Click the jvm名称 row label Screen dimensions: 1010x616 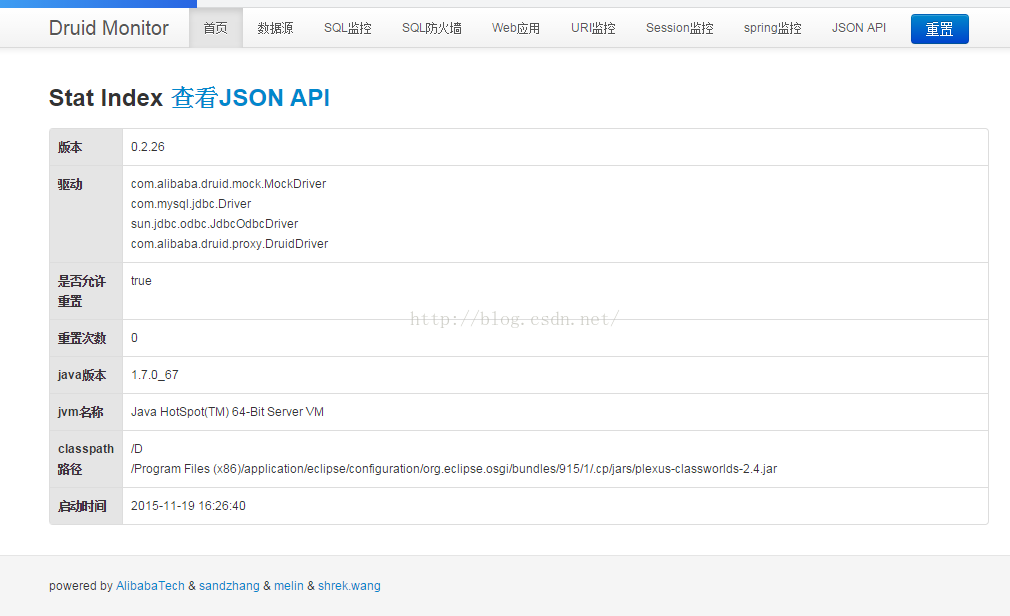81,412
